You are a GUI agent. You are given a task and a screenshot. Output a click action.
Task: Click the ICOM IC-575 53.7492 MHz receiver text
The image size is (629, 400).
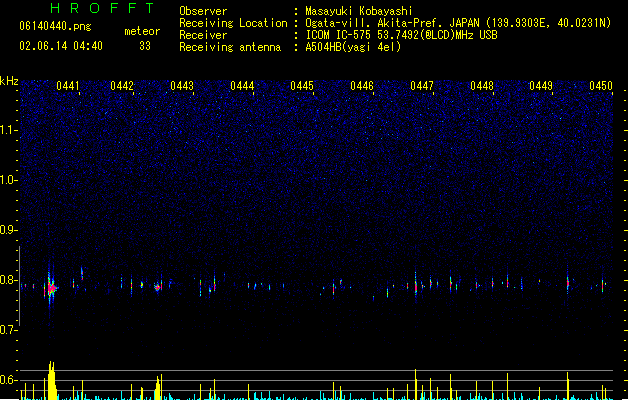point(402,35)
